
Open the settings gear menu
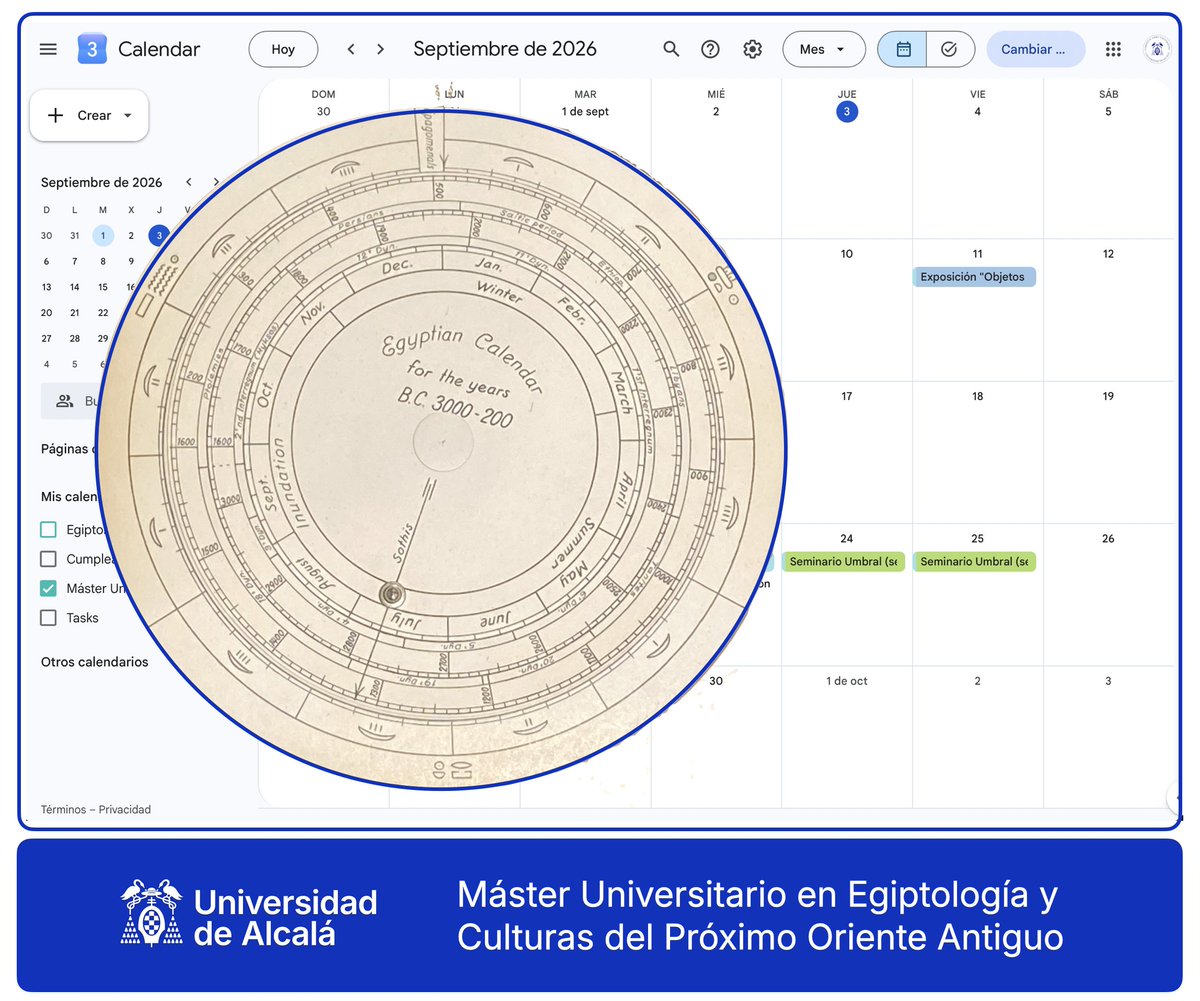point(752,49)
